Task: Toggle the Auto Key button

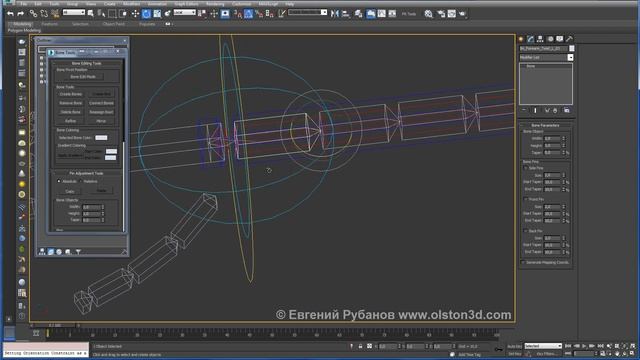Action: click(x=515, y=346)
